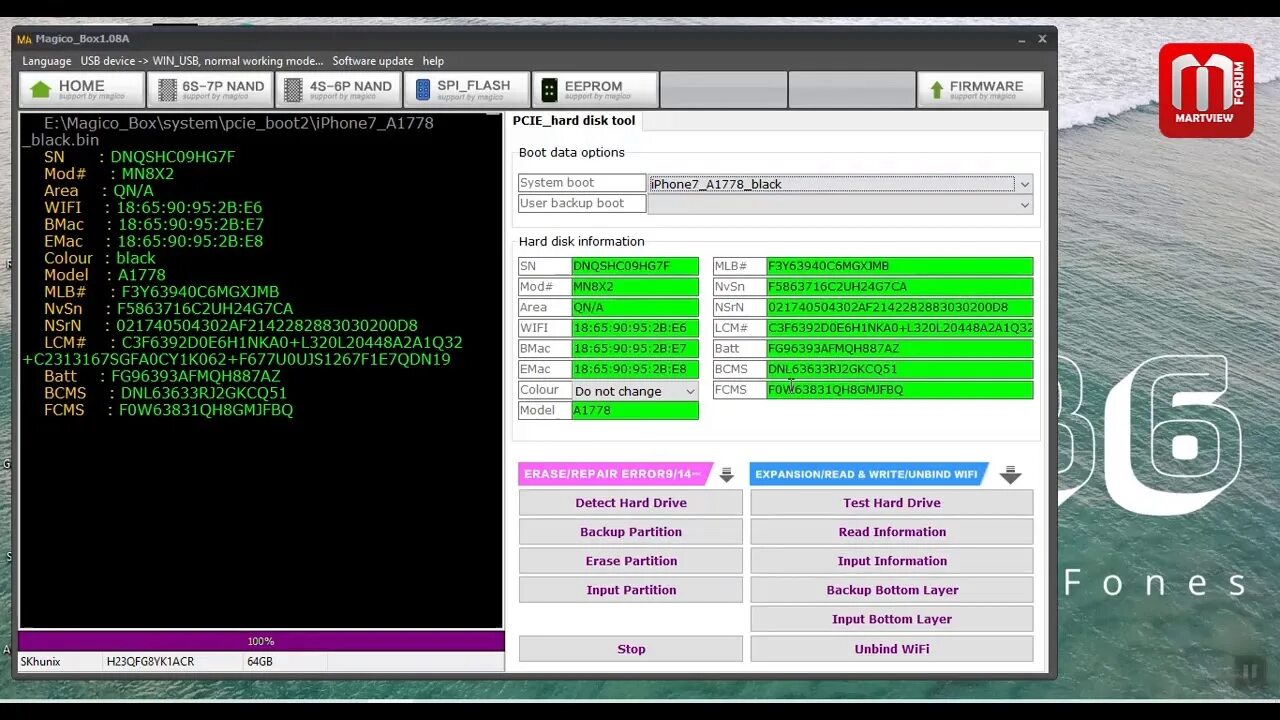Open the Colour dropdown

689,391
